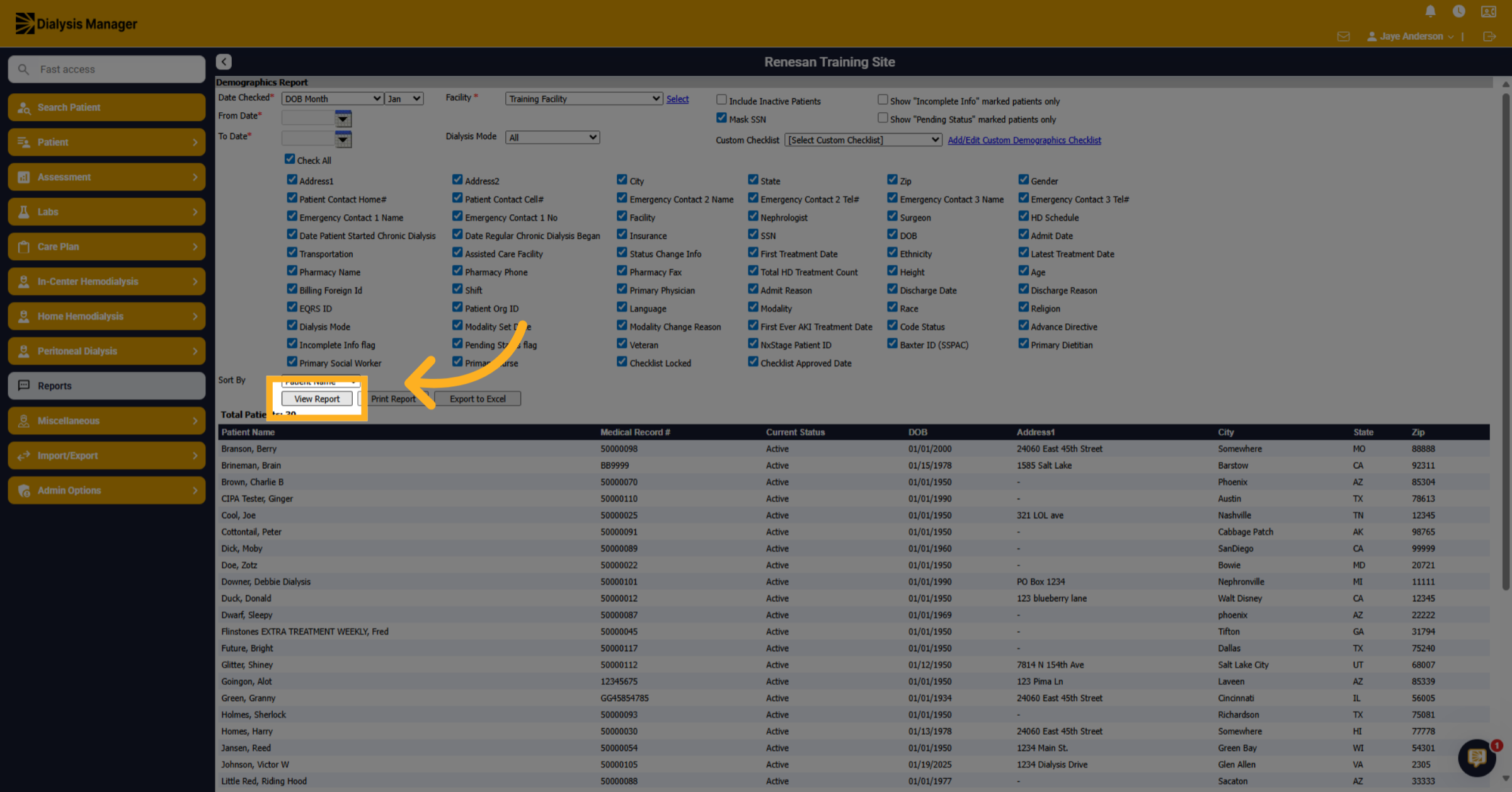Viewport: 1512px width, 792px height.
Task: Expand the Patient sidebar menu
Action: (x=106, y=142)
